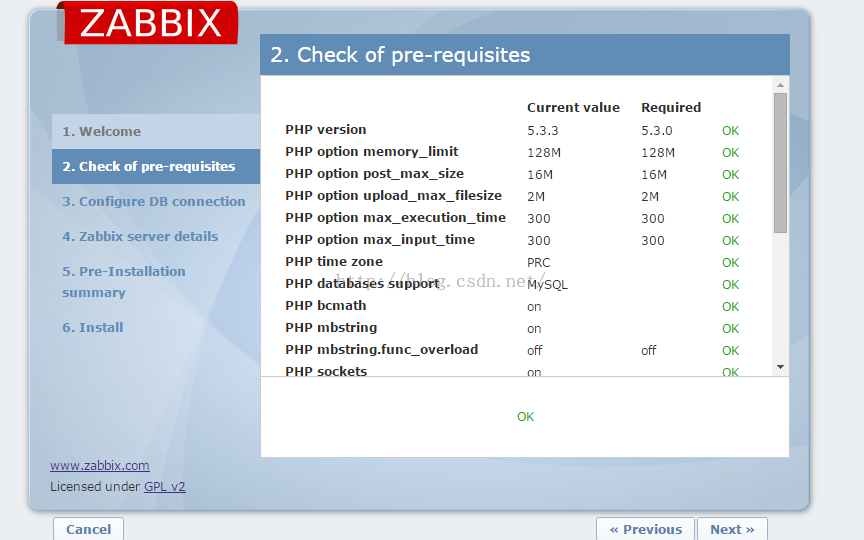Click the MySQL database support value
Image resolution: width=864 pixels, height=540 pixels.
pos(547,285)
